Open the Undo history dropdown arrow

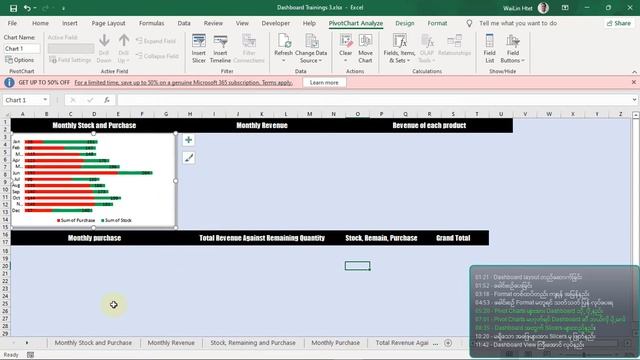click(35, 8)
